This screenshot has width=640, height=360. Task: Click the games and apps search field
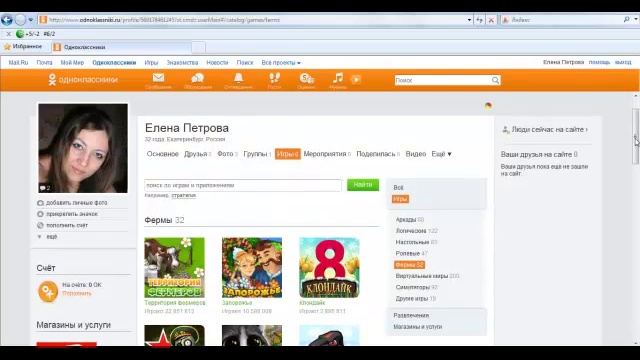pos(243,185)
